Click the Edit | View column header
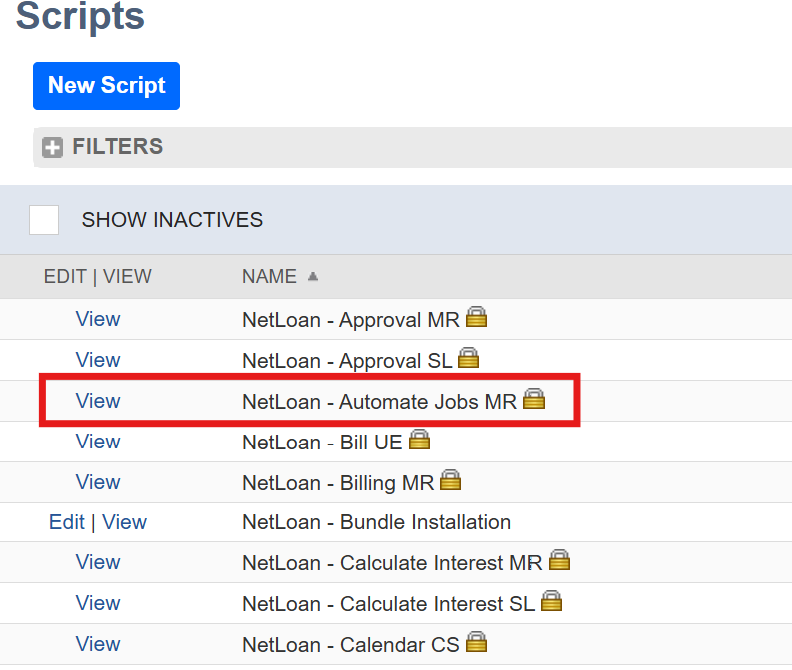Screen dimensions: 792x670 pyautogui.click(x=97, y=277)
